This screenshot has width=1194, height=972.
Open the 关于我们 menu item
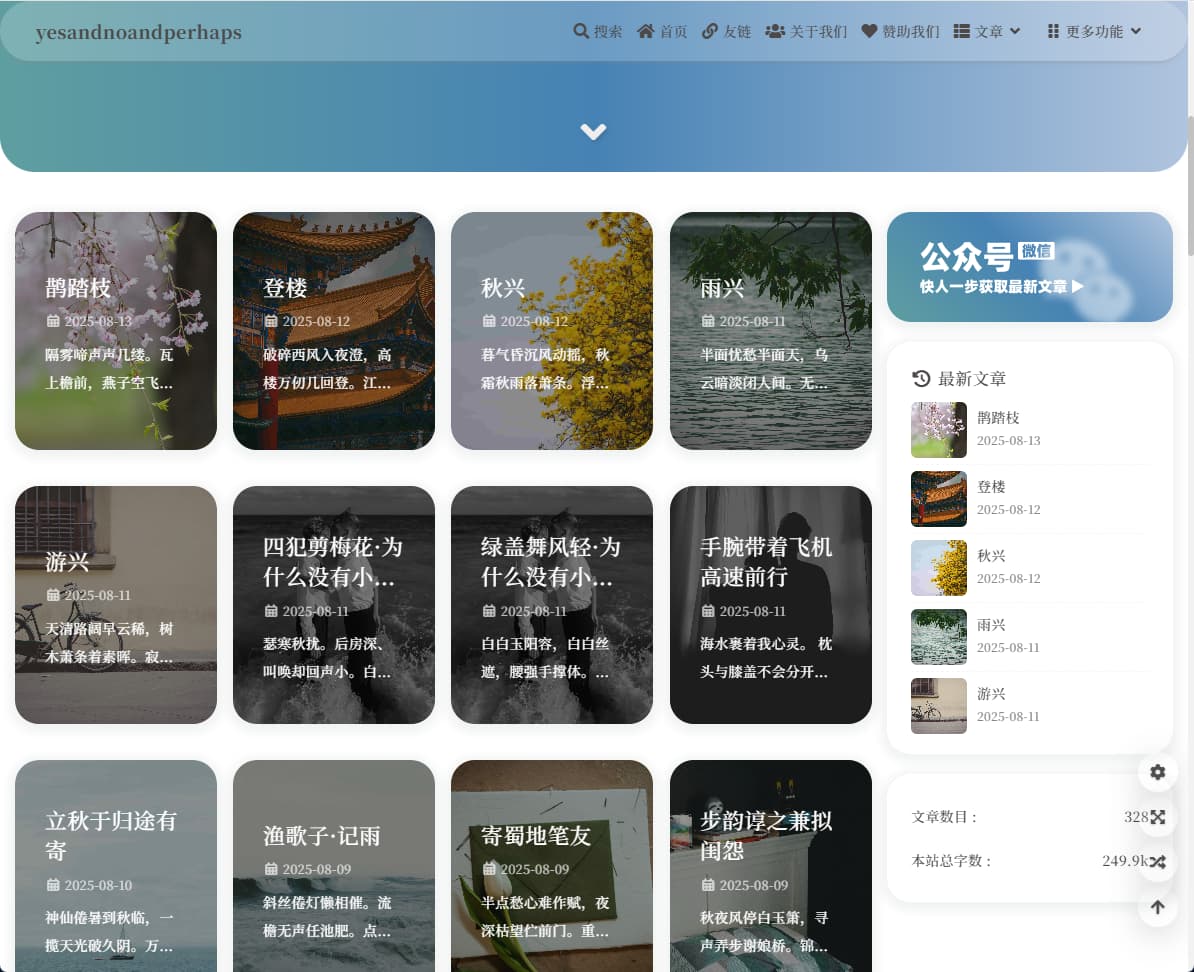pos(818,31)
